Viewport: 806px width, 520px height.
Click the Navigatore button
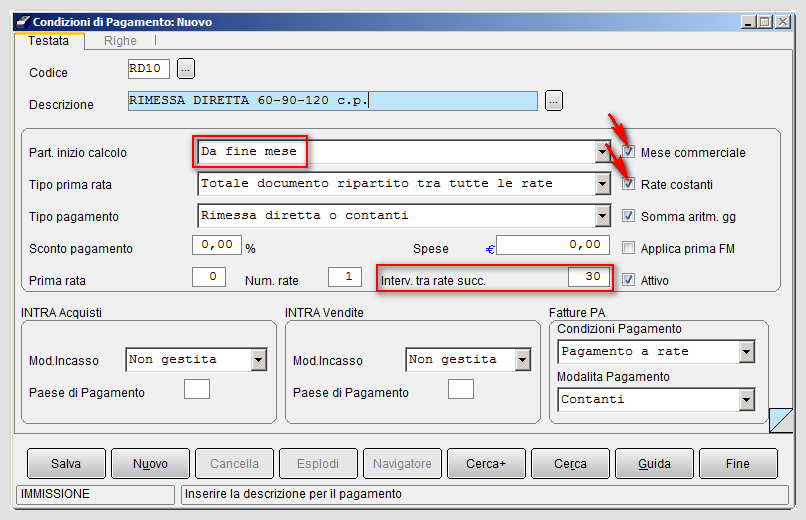tap(402, 463)
